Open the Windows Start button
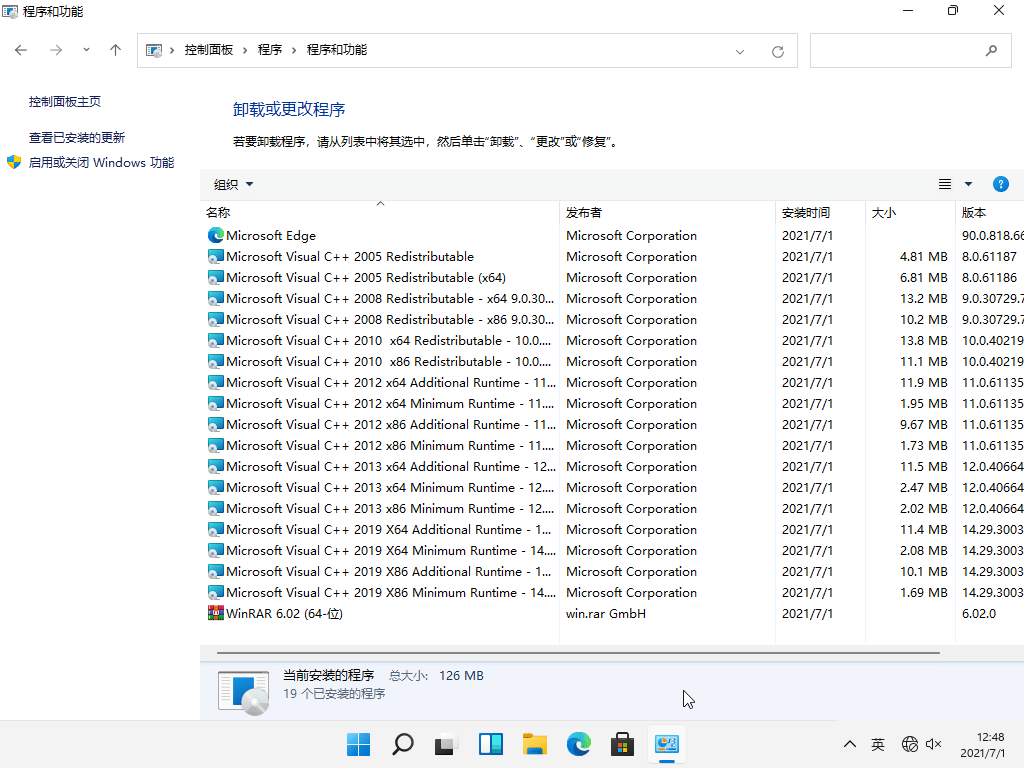The width and height of the screenshot is (1024, 768). [359, 744]
